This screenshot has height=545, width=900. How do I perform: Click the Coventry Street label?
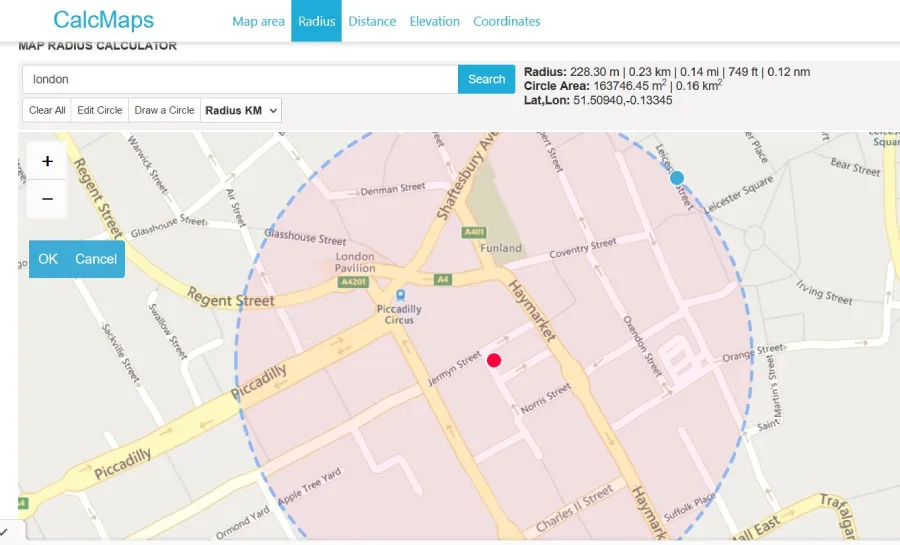coord(583,248)
